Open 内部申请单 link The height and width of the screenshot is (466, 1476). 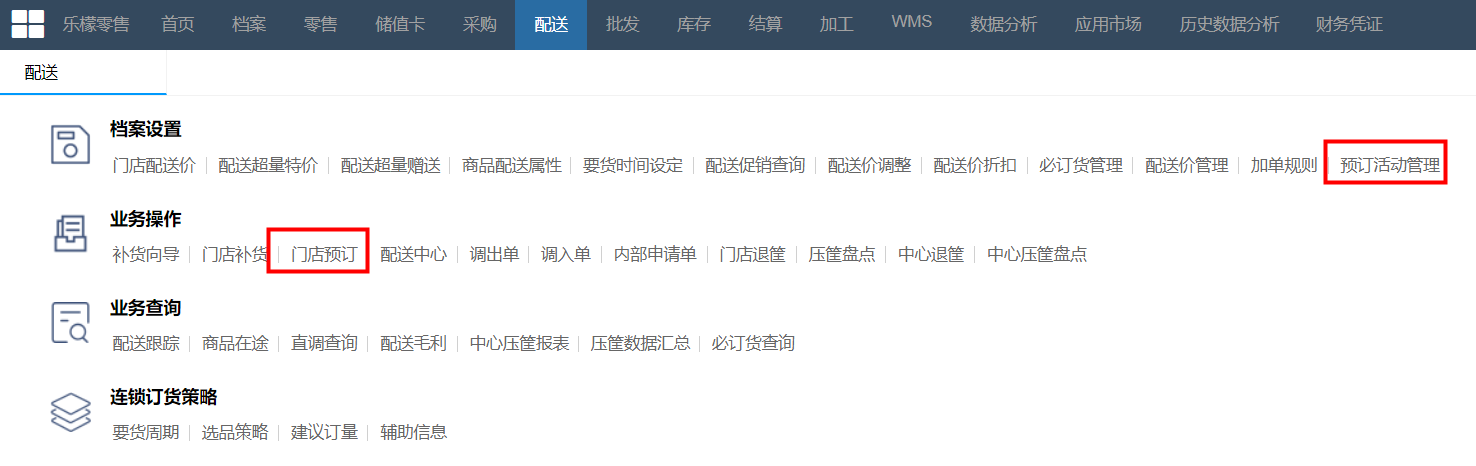pos(655,254)
